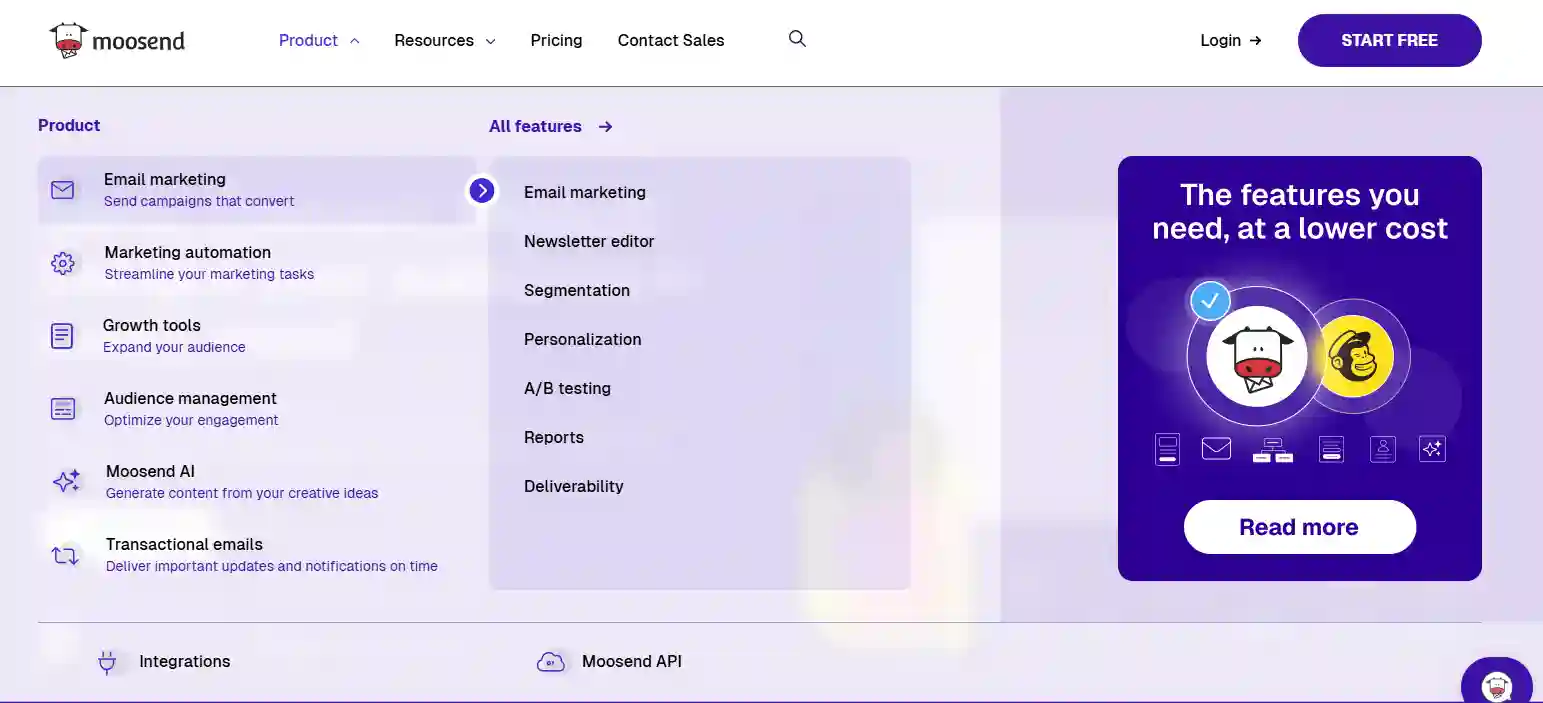Open the Reports feature link

tap(554, 437)
